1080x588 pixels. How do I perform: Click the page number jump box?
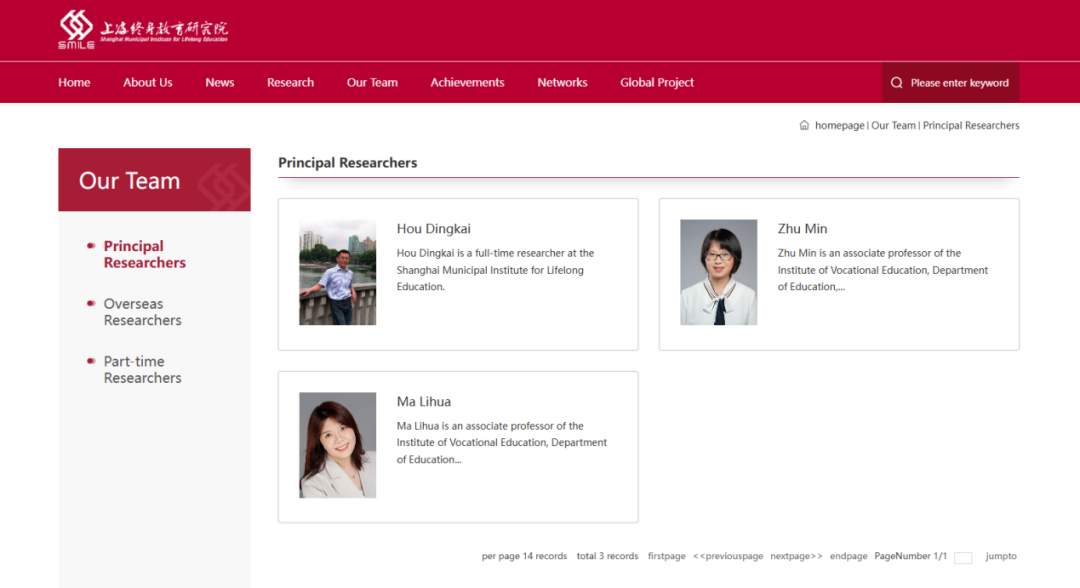coord(963,558)
